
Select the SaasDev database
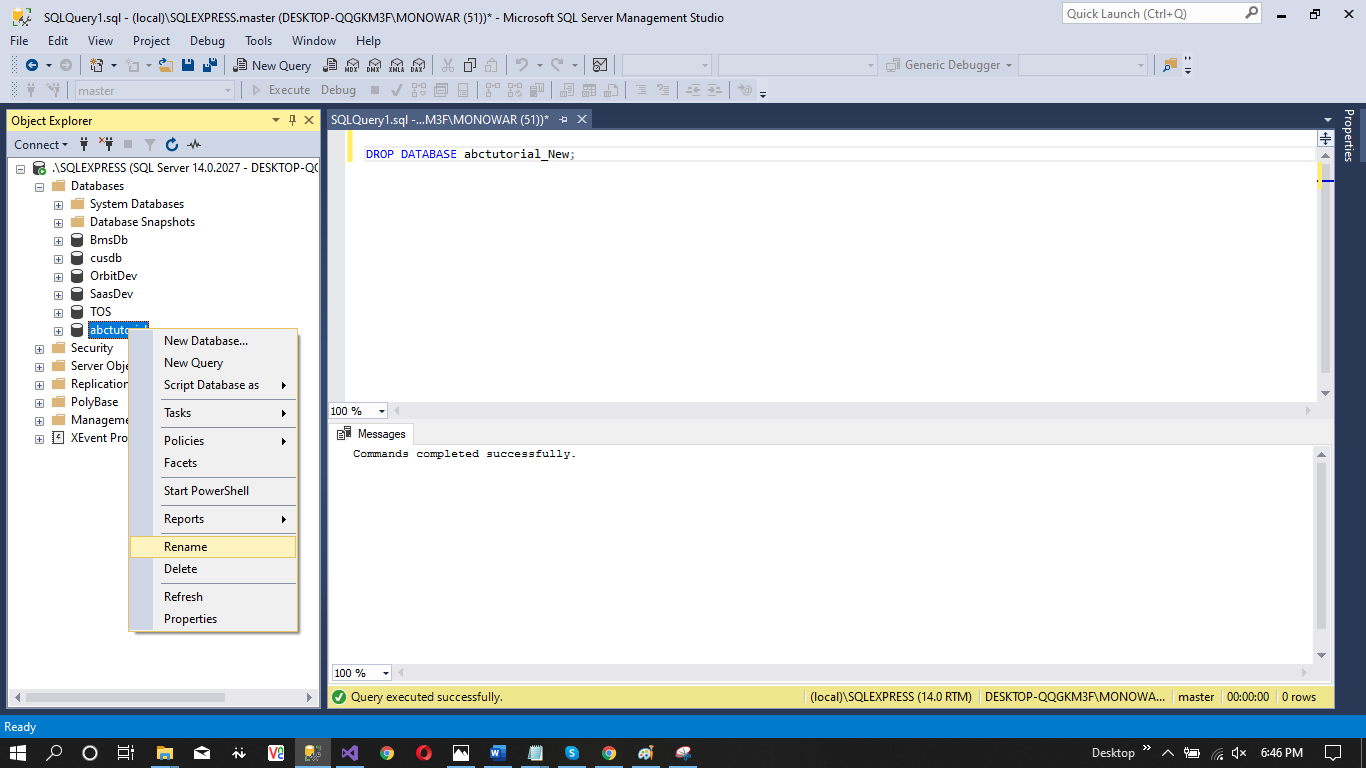[x=111, y=294]
